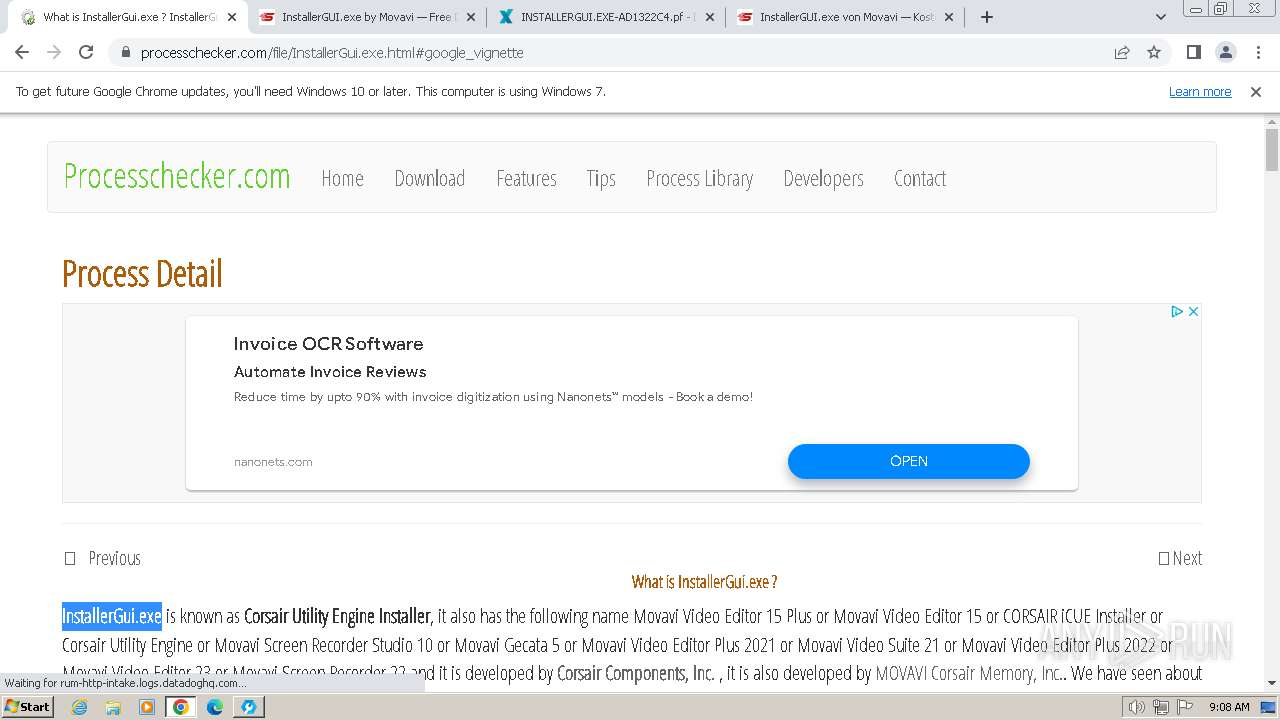This screenshot has height=720, width=1280.
Task: Switch to 'InstallerGUI.exe by Movavi' tab
Action: point(367,17)
